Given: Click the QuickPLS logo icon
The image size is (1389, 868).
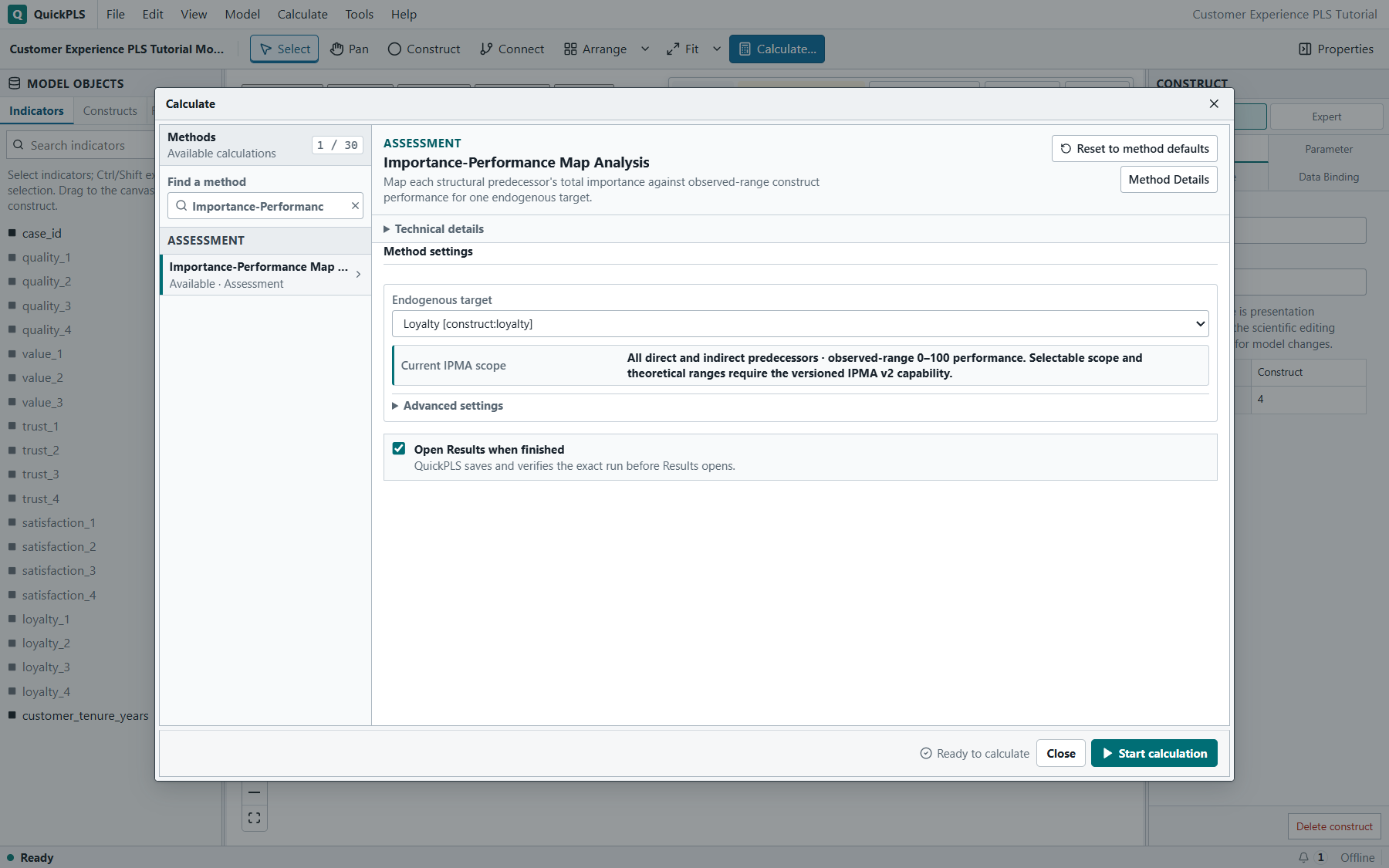Looking at the screenshot, I should 17,14.
